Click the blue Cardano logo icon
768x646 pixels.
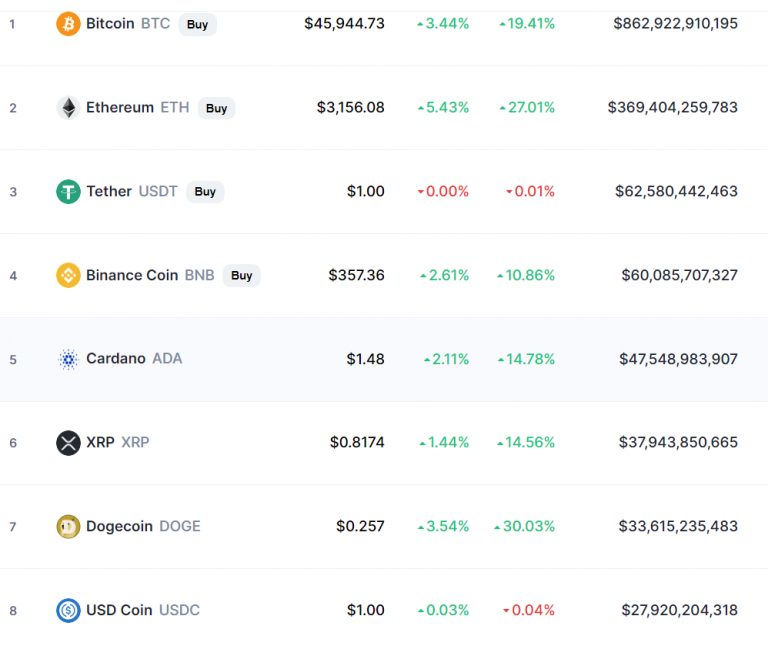point(68,359)
